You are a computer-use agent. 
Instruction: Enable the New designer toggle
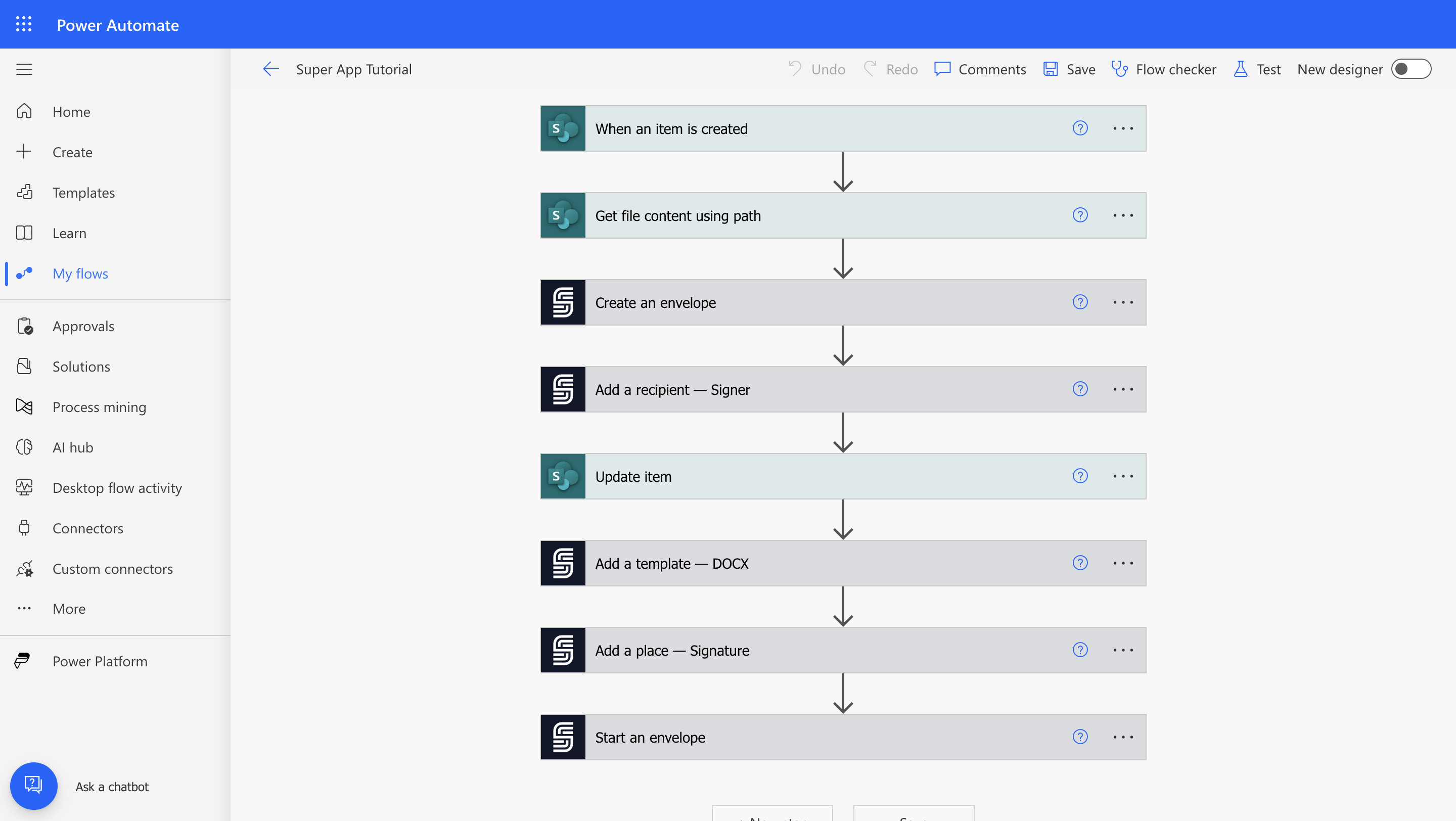1412,68
